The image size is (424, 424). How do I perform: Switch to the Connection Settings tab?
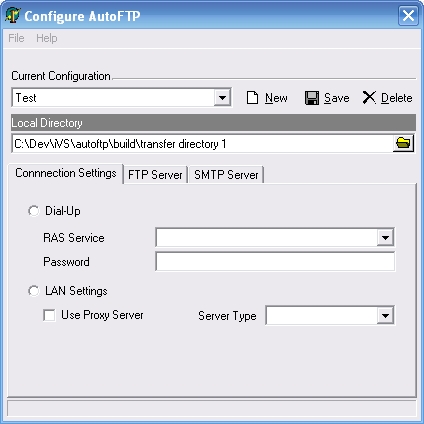[66, 173]
